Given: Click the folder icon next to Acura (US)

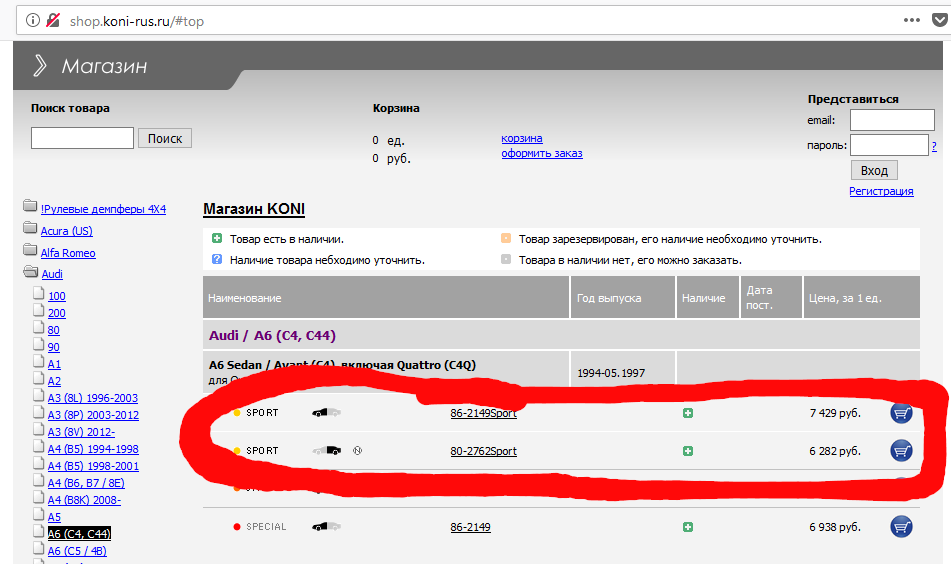Looking at the screenshot, I should 30,228.
